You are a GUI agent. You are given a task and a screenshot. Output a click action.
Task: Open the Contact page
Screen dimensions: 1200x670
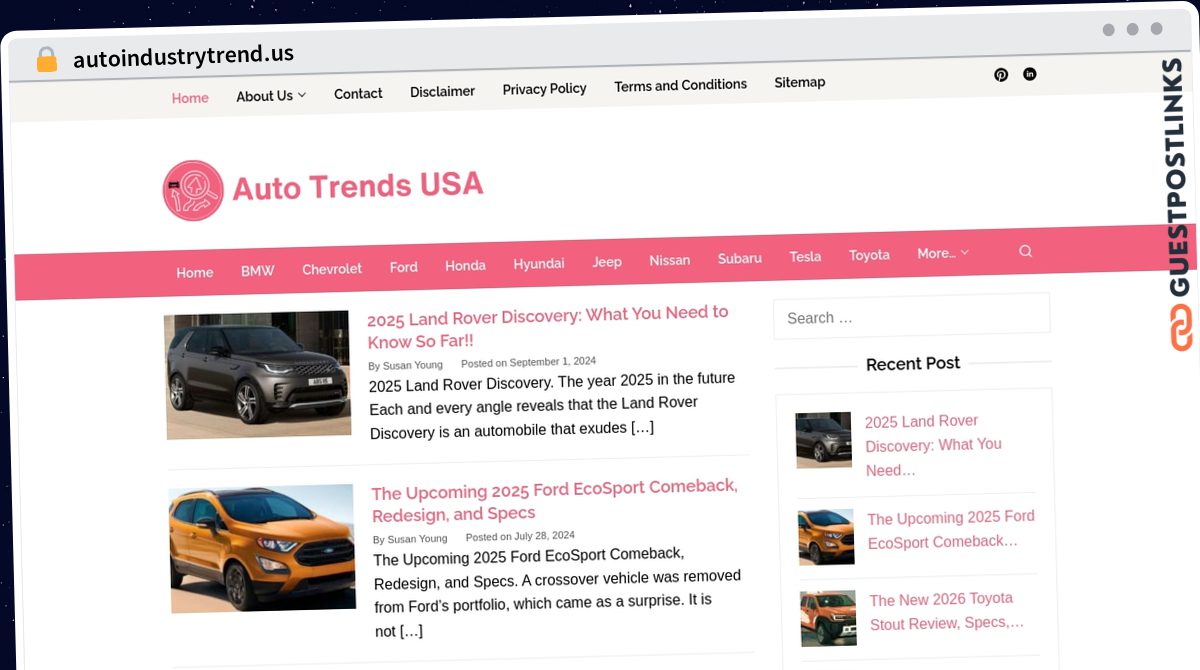tap(358, 94)
